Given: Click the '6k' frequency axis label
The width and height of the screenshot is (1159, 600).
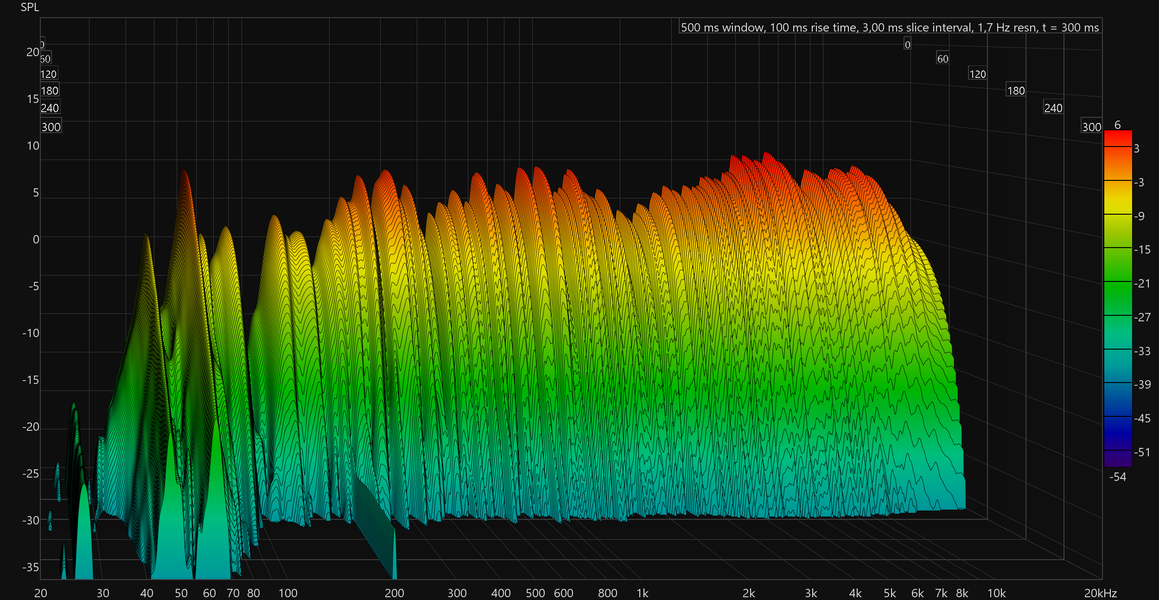Looking at the screenshot, I should [918, 593].
